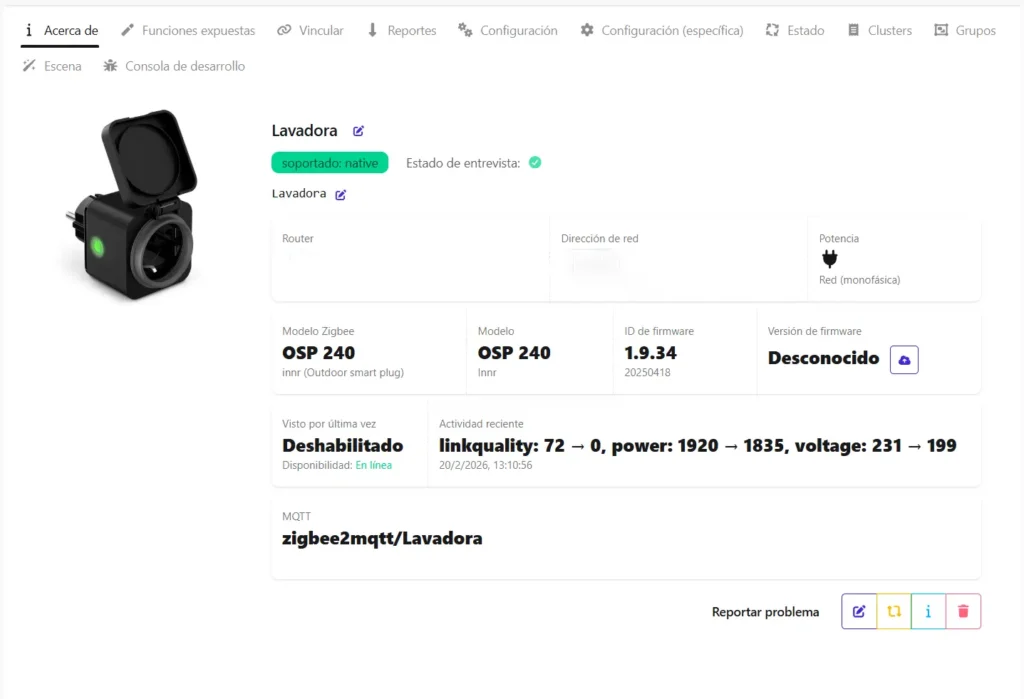Switch to the Vincular tab
Viewport: 1024px width, 699px height.
pyautogui.click(x=311, y=31)
